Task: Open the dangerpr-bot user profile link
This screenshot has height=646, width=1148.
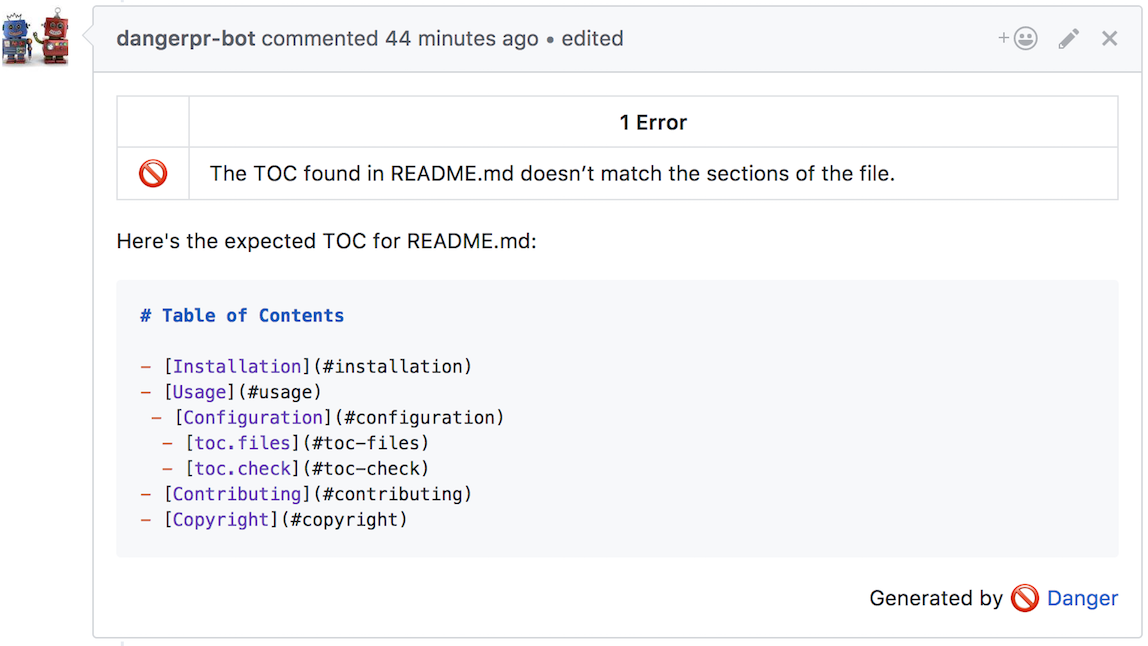Action: [186, 39]
